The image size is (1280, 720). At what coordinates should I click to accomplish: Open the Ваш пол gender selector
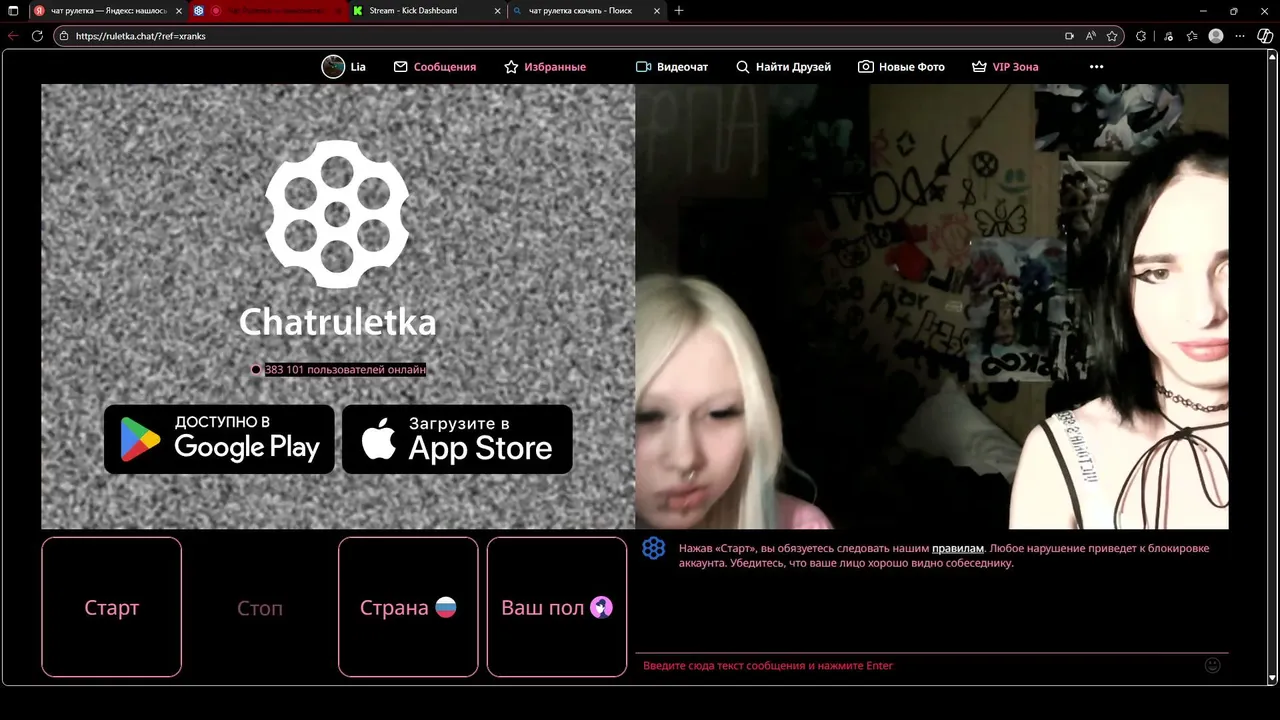(557, 607)
